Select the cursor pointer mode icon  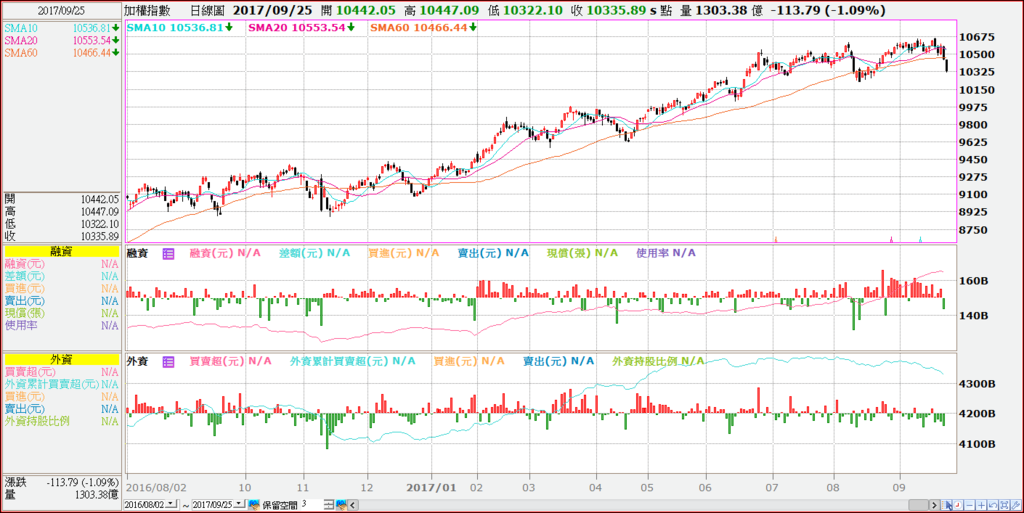(947, 505)
